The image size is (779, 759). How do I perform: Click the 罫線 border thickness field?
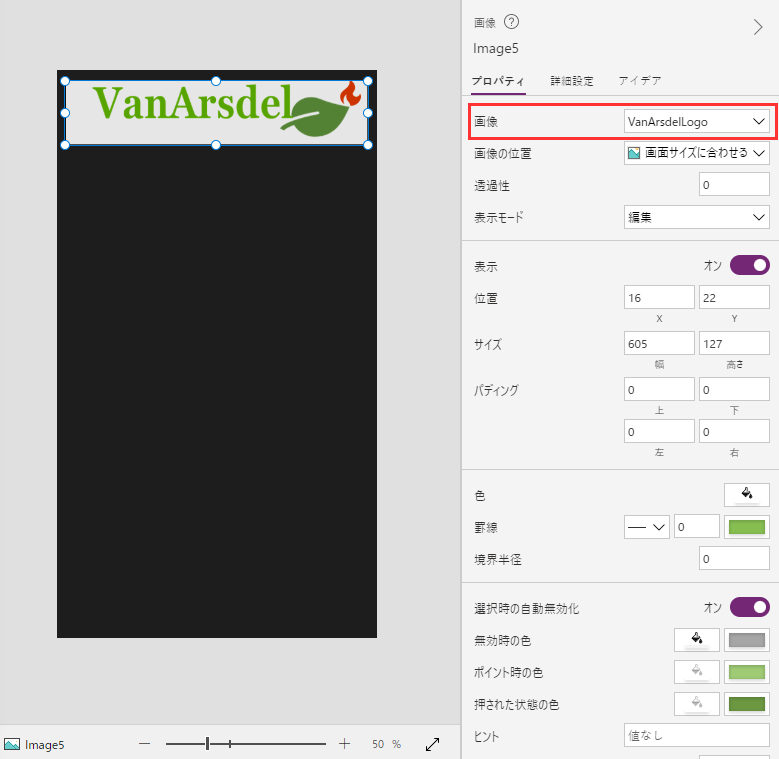[x=697, y=527]
